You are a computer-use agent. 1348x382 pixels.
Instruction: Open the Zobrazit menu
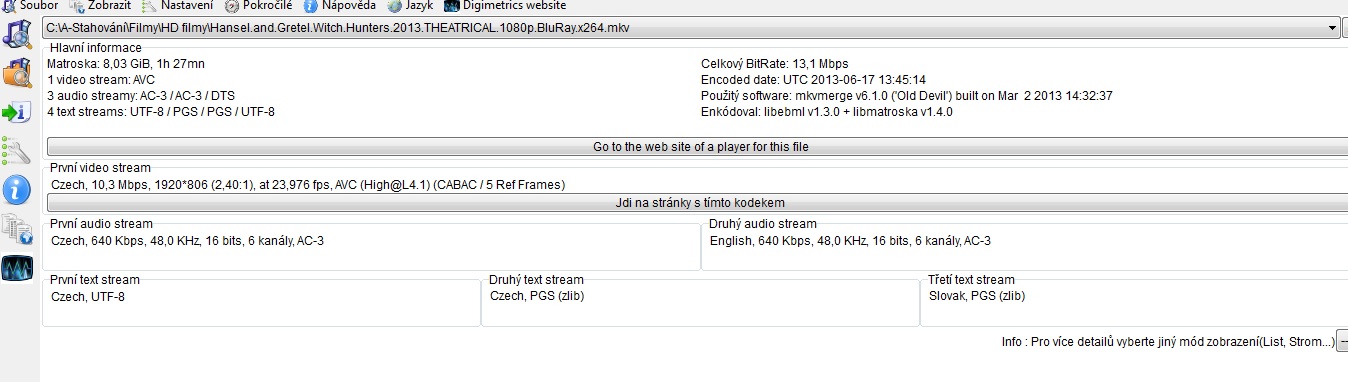point(100,6)
